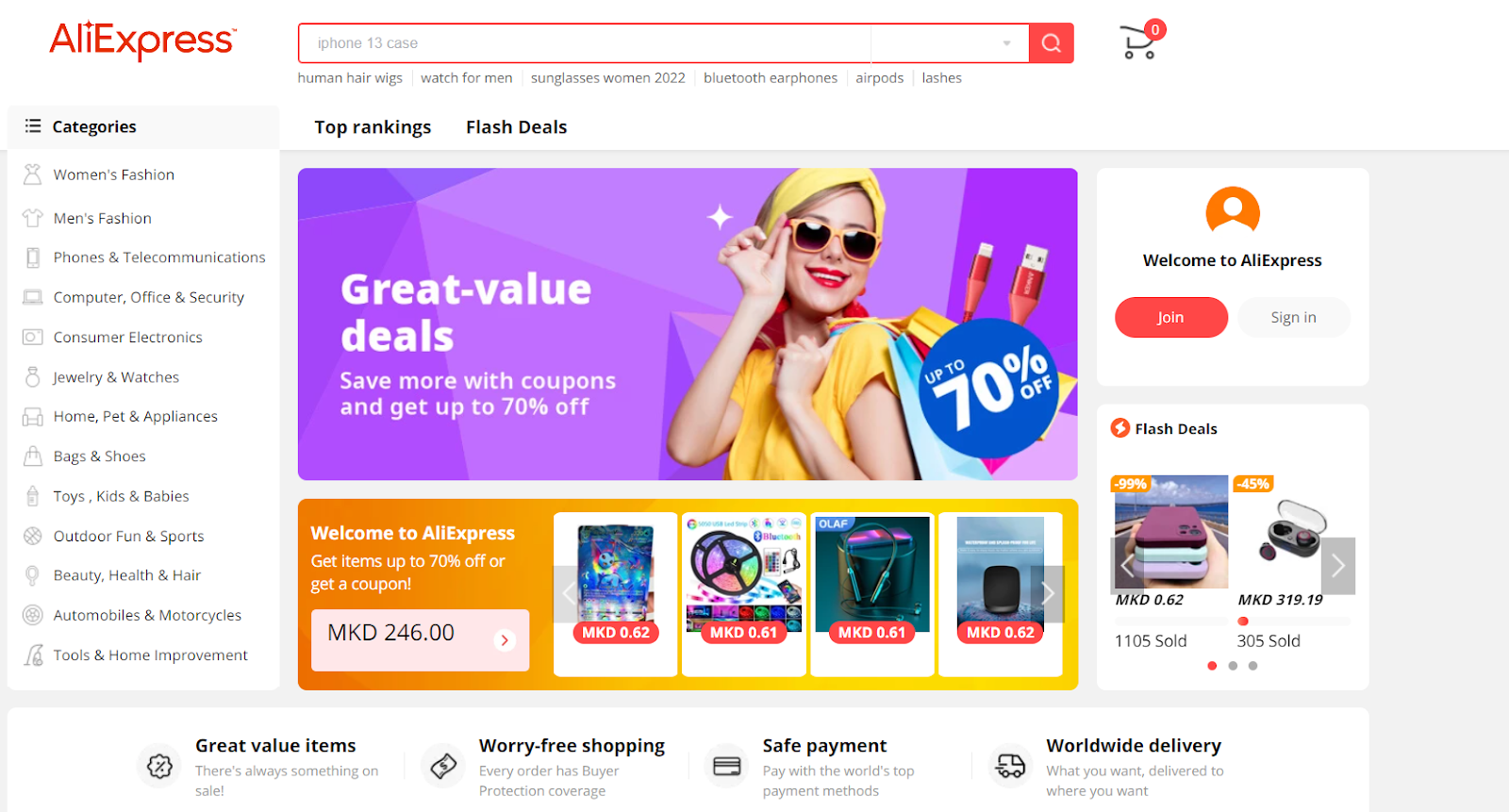
Task: Click the red search magnifier button
Action: pos(1052,43)
